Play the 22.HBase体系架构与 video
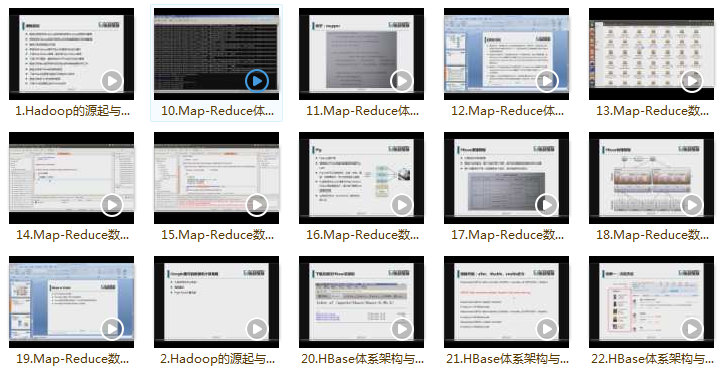 692,329
